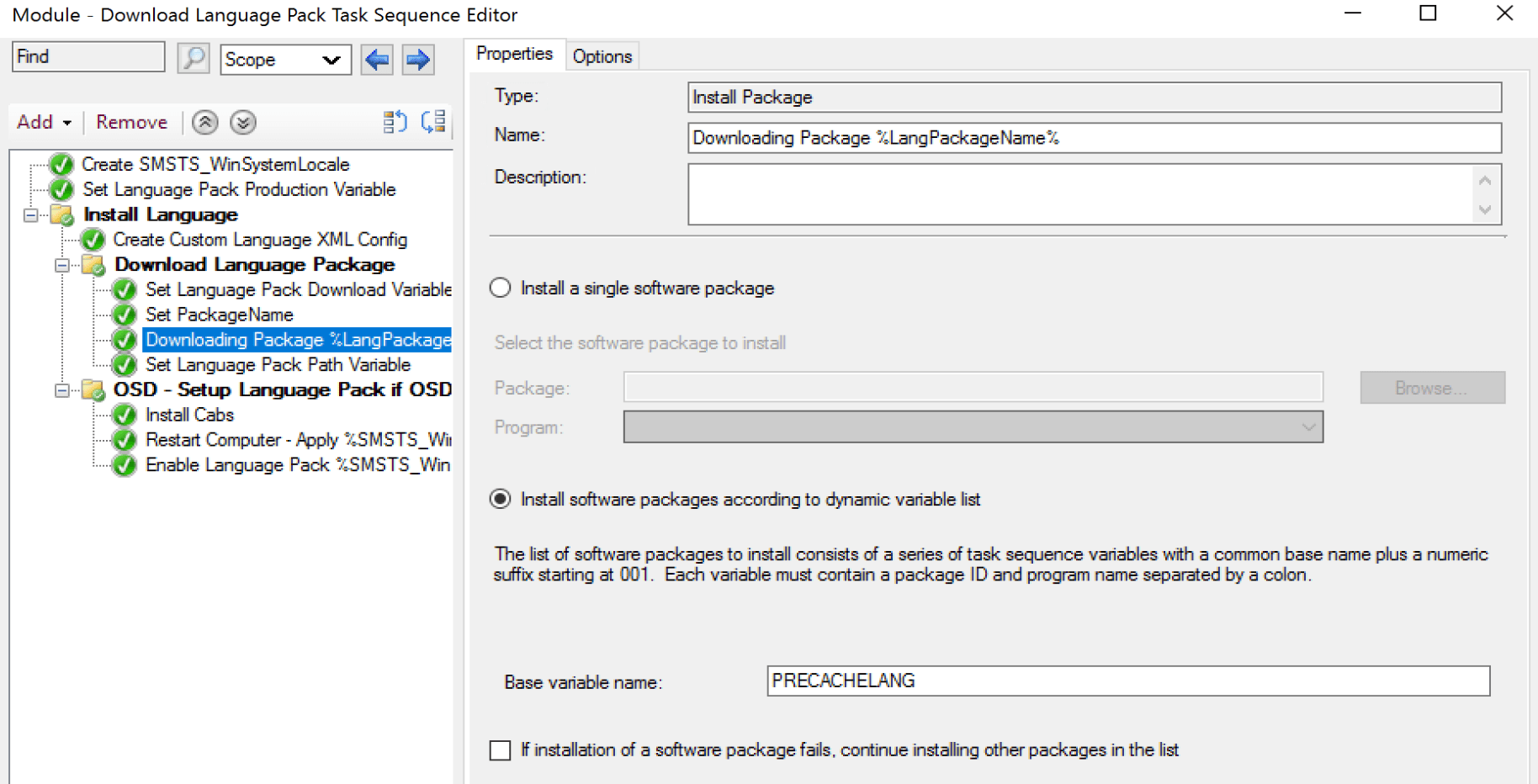The height and width of the screenshot is (784, 1538).
Task: Click the green check icon beside Set PackageName
Action: click(x=124, y=315)
